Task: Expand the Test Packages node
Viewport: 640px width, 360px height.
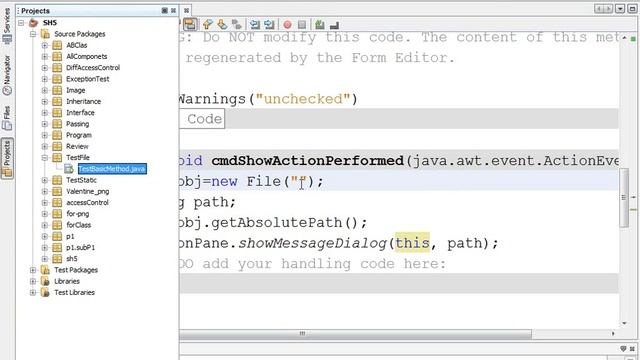Action: [x=33, y=270]
